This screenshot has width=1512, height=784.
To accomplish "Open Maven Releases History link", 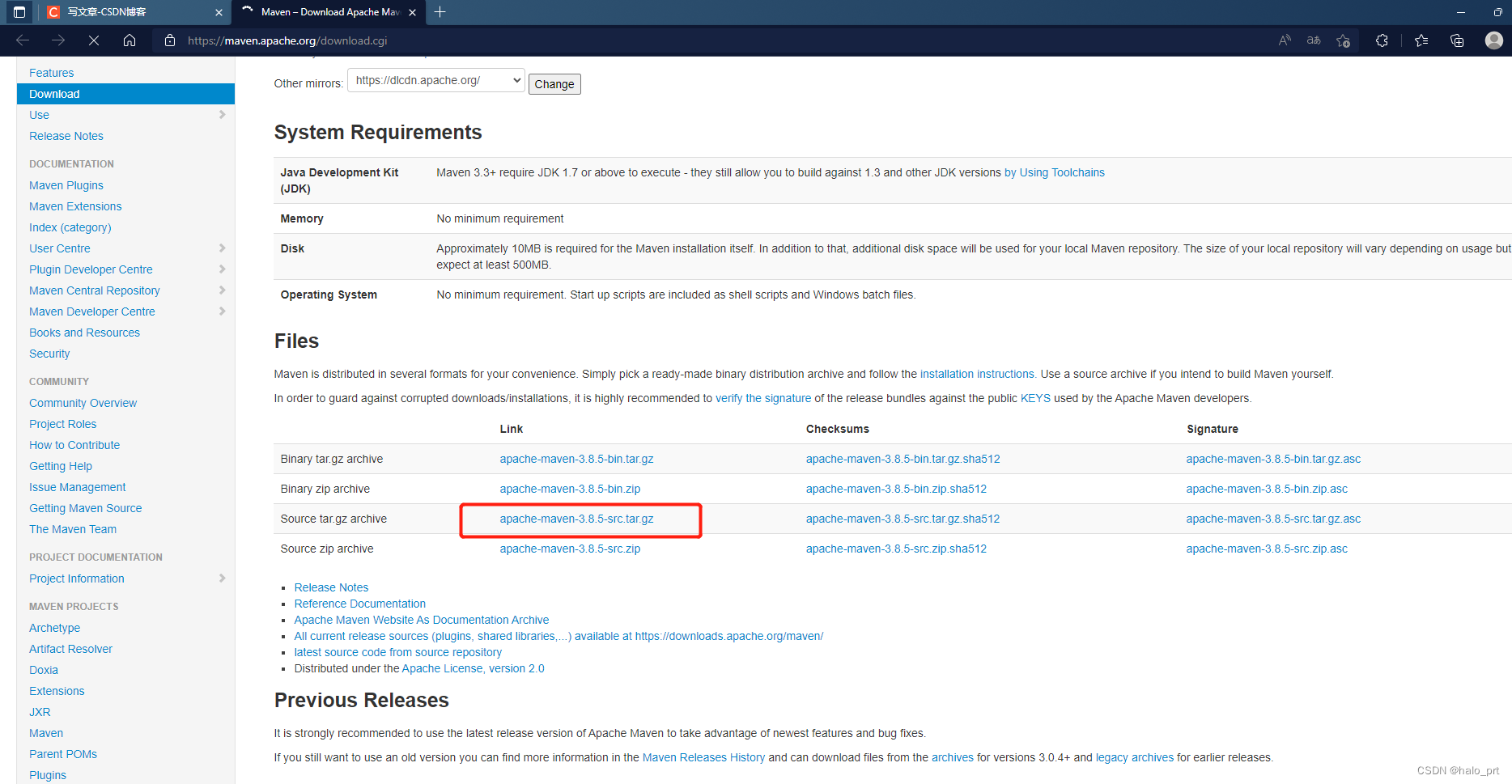I will click(703, 757).
